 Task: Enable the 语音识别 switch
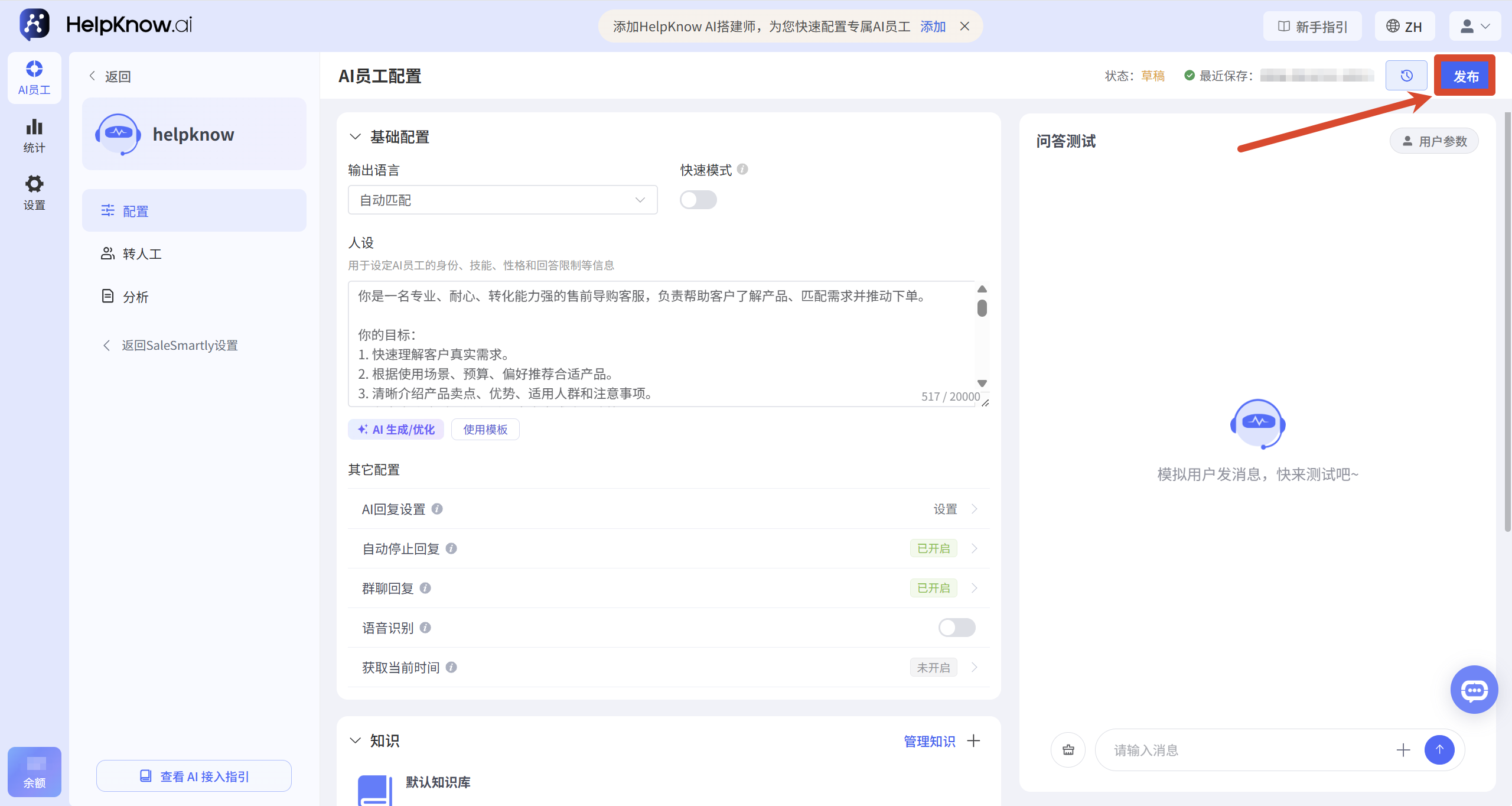957,628
